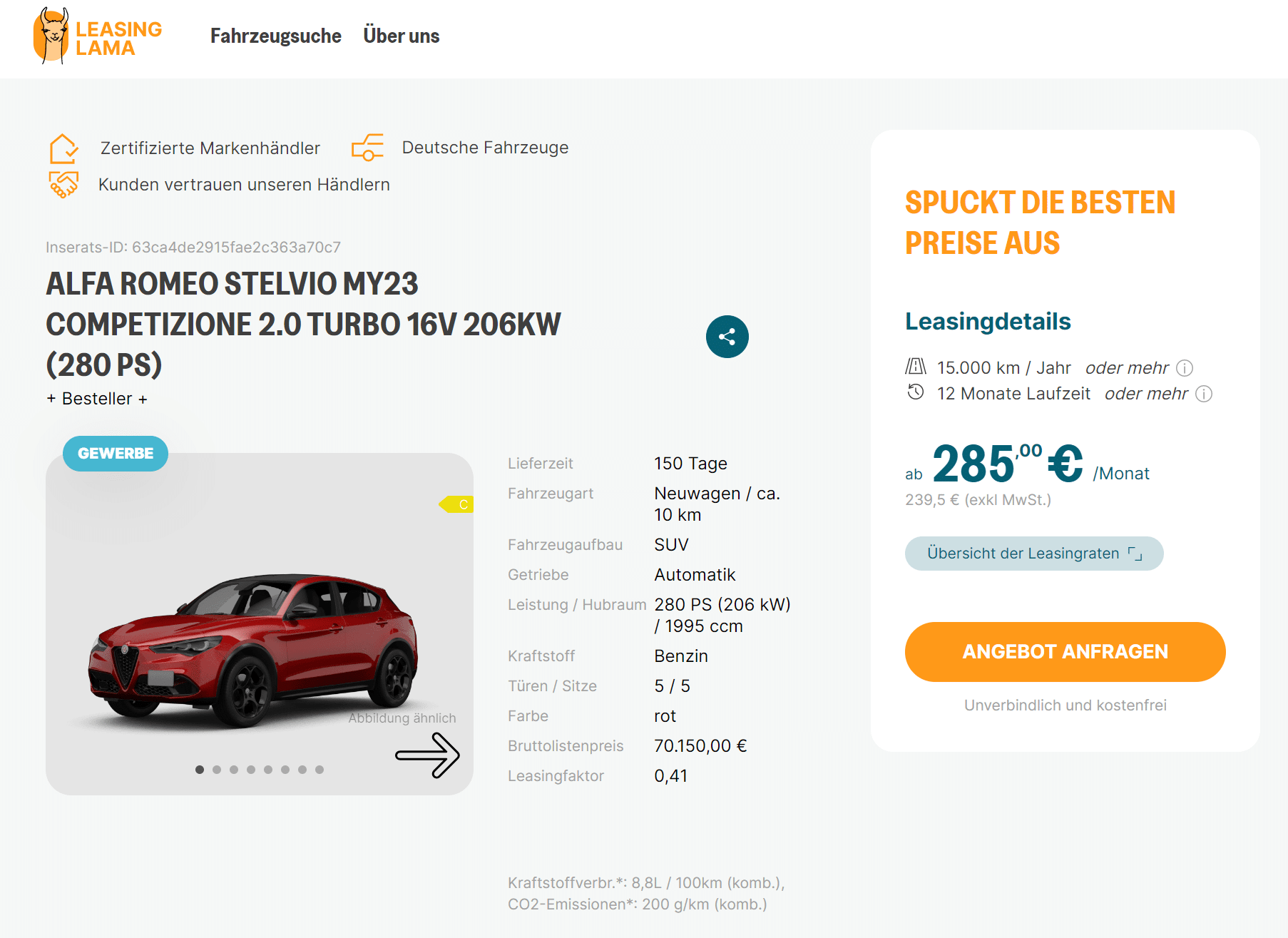This screenshot has width=1288, height=938.
Task: Click the clock duration icon
Action: pyautogui.click(x=916, y=392)
